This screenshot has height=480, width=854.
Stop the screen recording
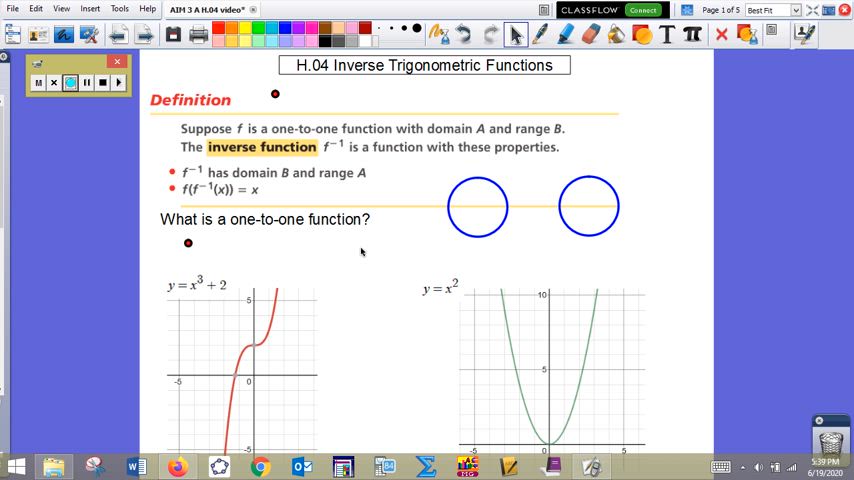point(102,83)
